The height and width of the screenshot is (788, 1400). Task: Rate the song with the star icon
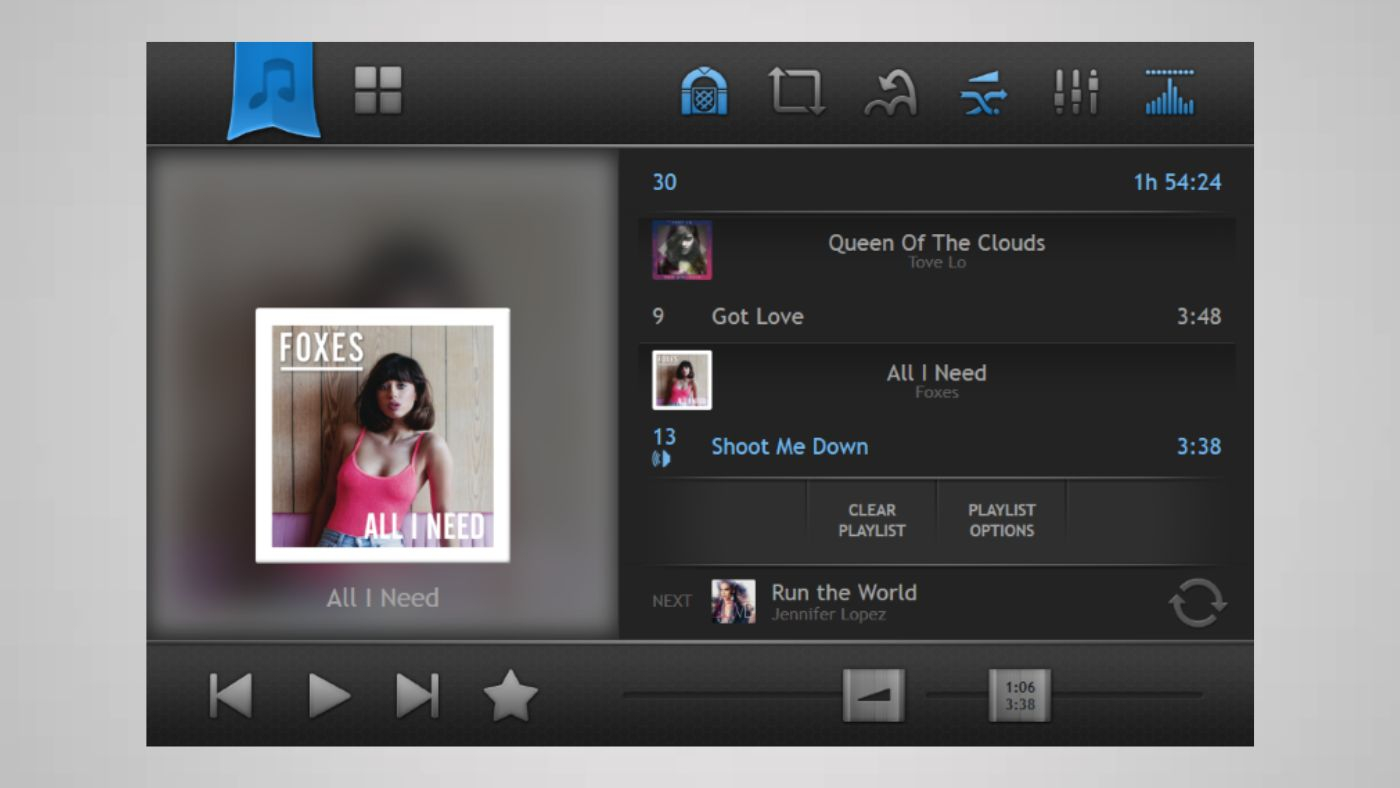(x=511, y=695)
